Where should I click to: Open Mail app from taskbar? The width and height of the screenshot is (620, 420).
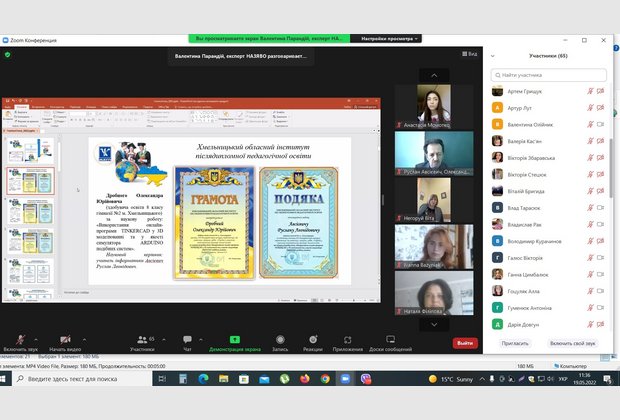264,379
